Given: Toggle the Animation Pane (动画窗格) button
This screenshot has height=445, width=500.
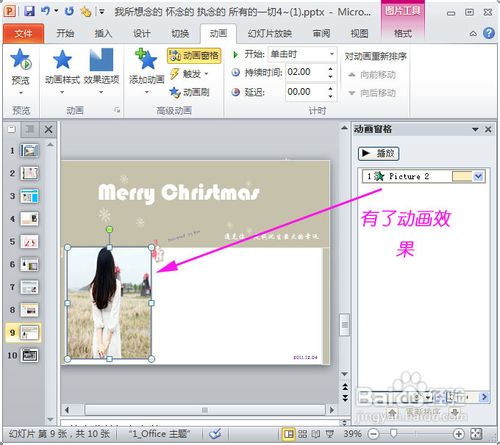Looking at the screenshot, I should point(194,55).
